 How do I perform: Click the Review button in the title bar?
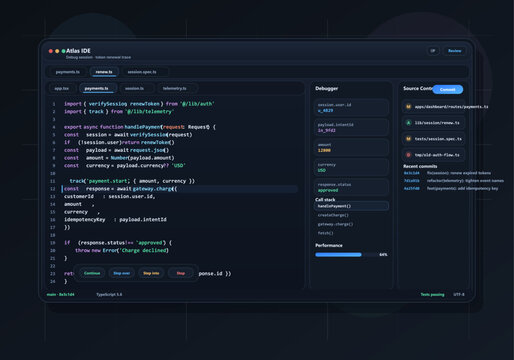tap(454, 51)
